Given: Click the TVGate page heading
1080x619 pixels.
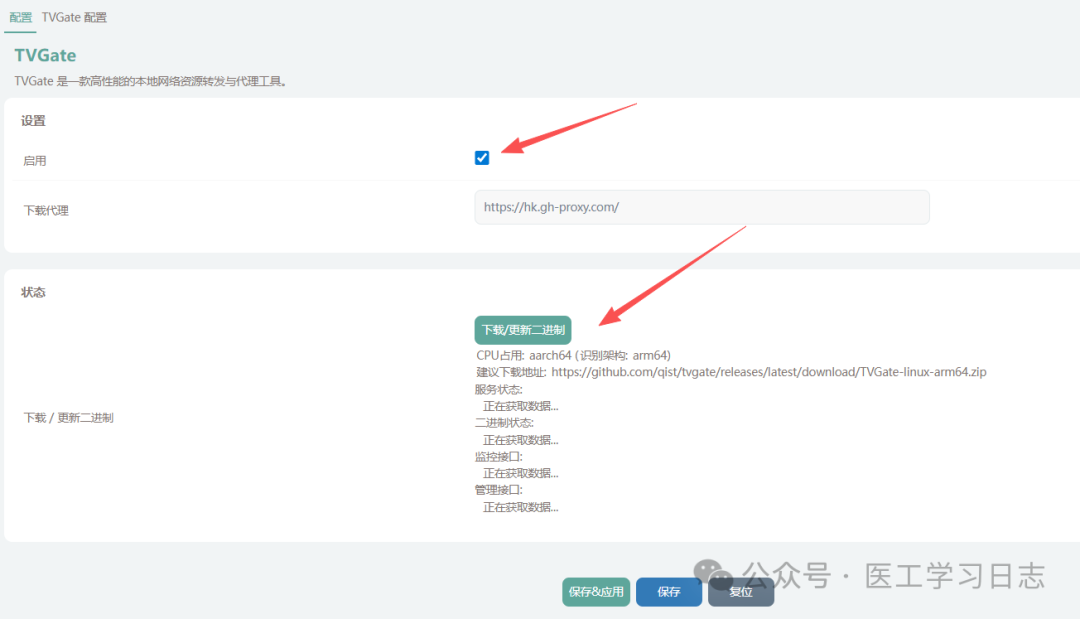Looking at the screenshot, I should [x=45, y=55].
